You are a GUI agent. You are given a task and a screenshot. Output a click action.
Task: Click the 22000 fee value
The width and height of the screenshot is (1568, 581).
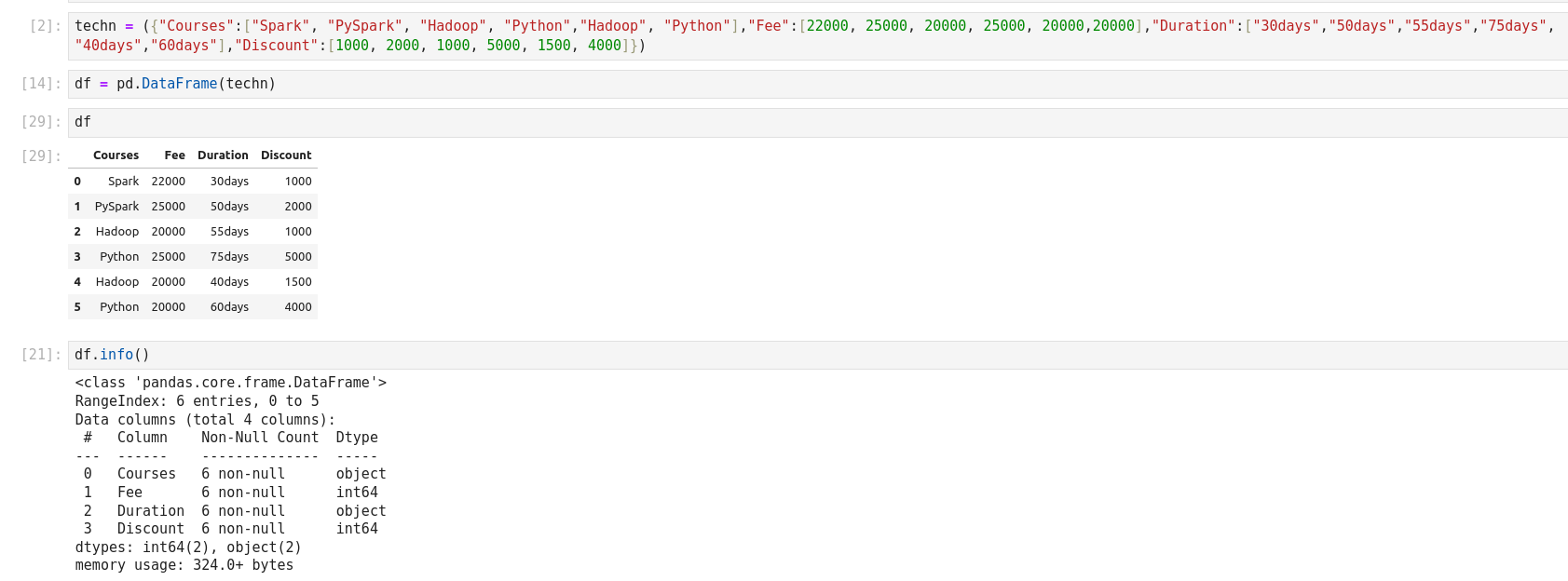168,182
